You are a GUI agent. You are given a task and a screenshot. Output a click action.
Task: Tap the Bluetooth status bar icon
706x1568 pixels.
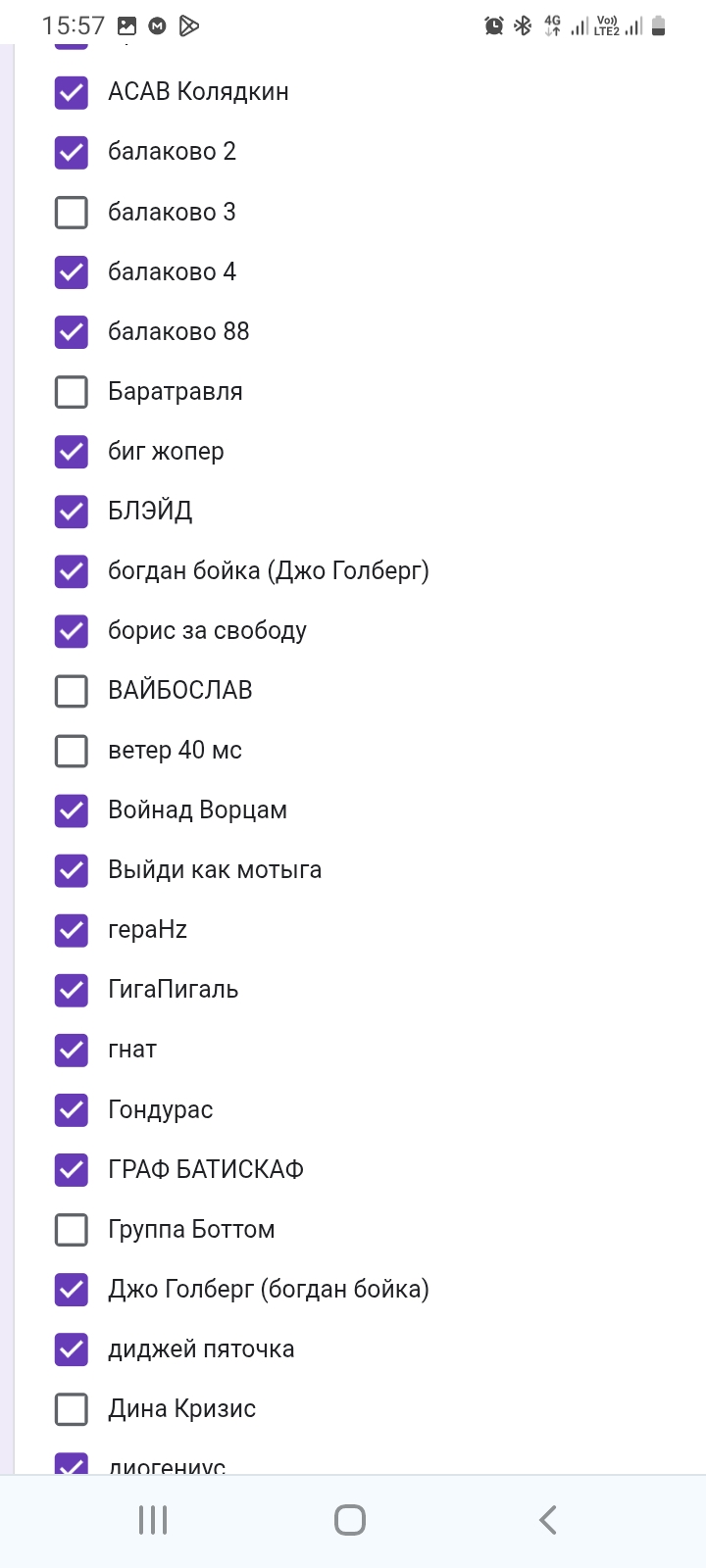[x=524, y=25]
